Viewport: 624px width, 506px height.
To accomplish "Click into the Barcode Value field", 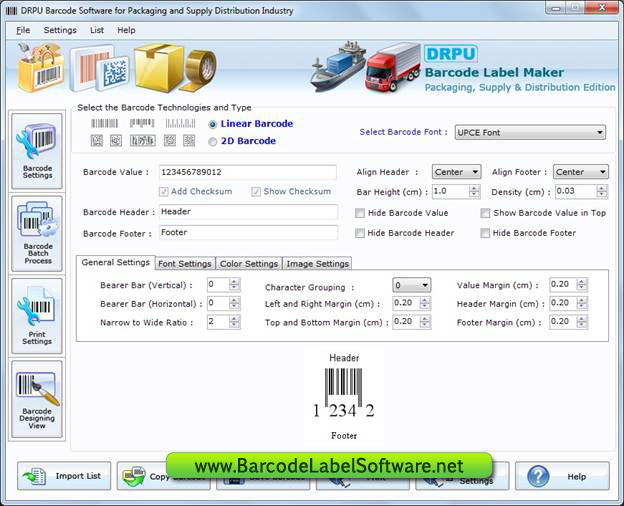I will [x=248, y=172].
